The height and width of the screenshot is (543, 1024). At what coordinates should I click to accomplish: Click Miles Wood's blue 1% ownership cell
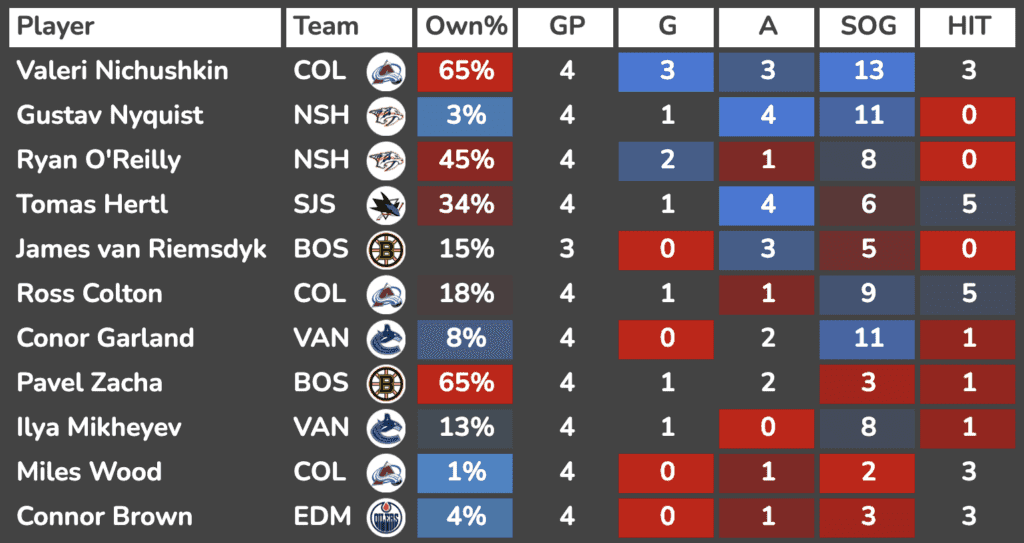(x=466, y=472)
